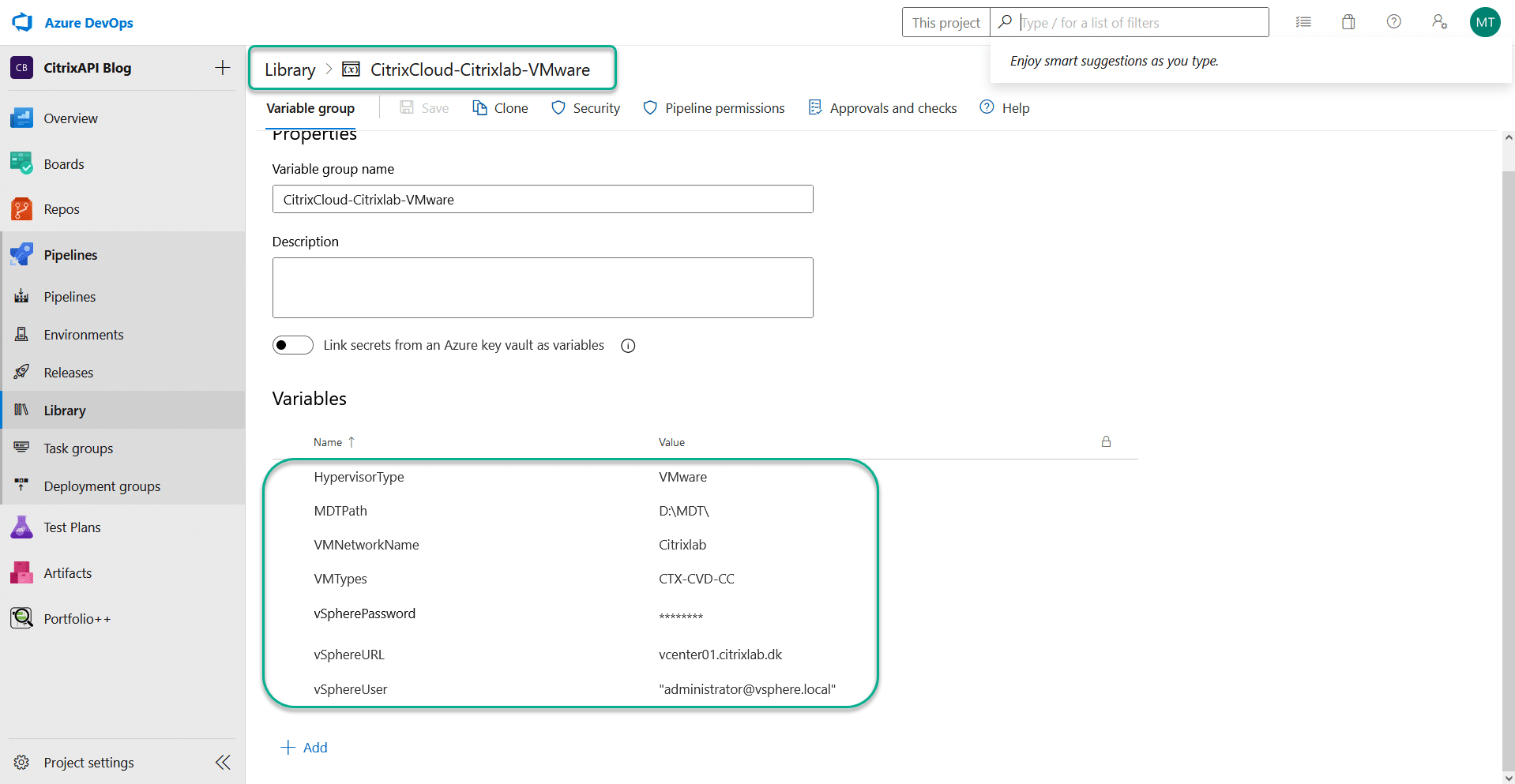Select the HypervisorType variable name
This screenshot has width=1515, height=784.
359,477
